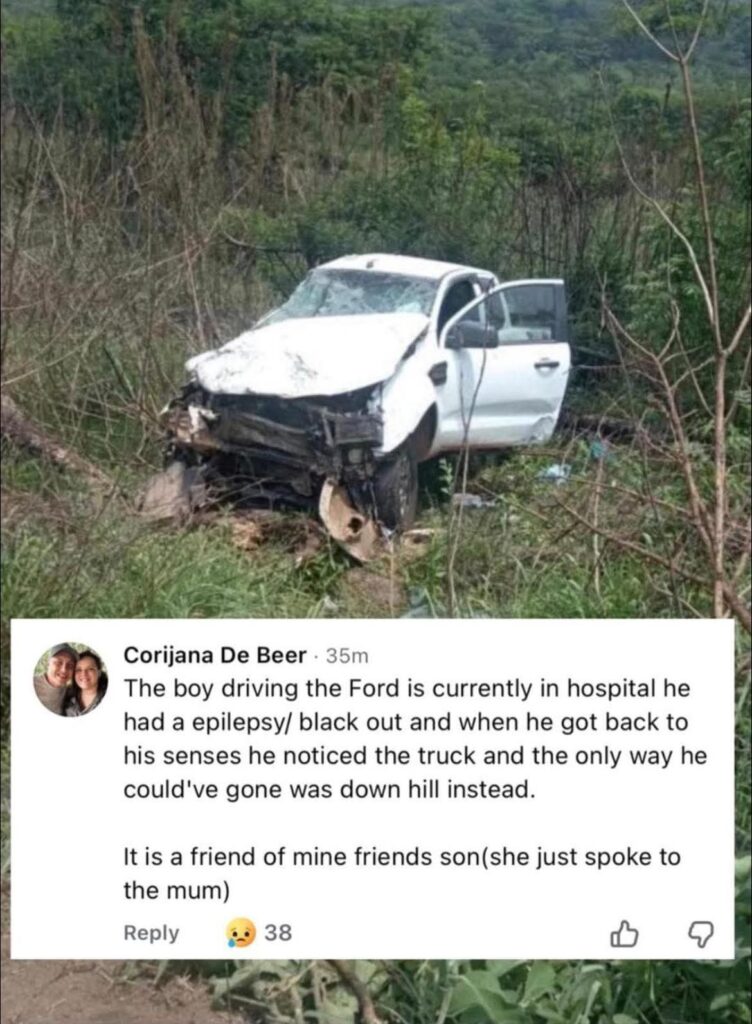Open the crashed white truck photo
752x1024 pixels.
[376, 309]
